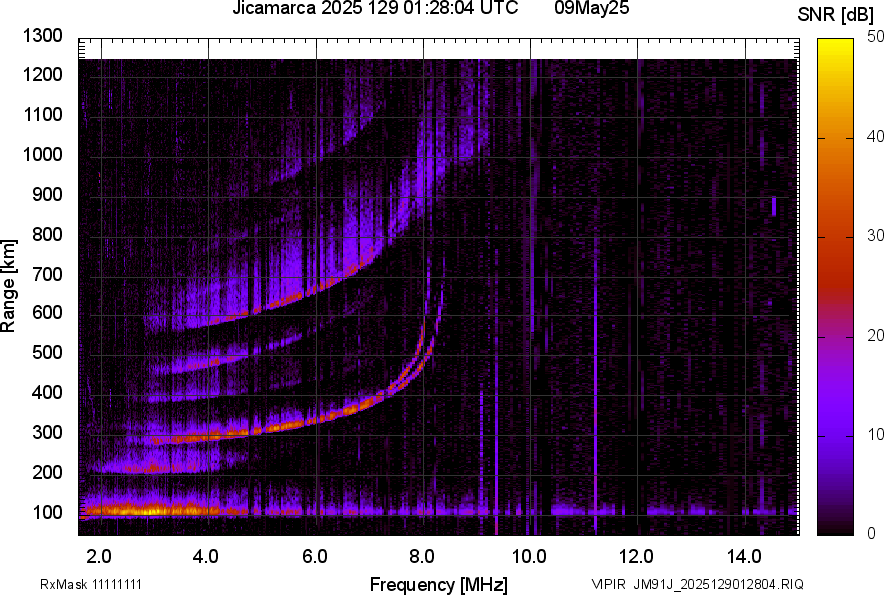Viewport: 884px width, 595px height.
Task: Click colorbar tick label '40'
Action: 875,137
